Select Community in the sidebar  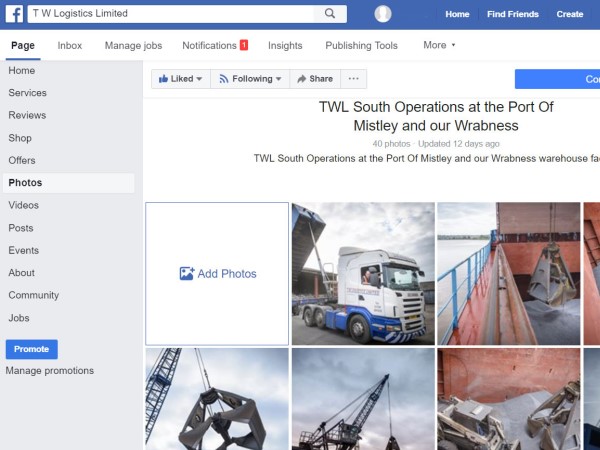tap(34, 295)
